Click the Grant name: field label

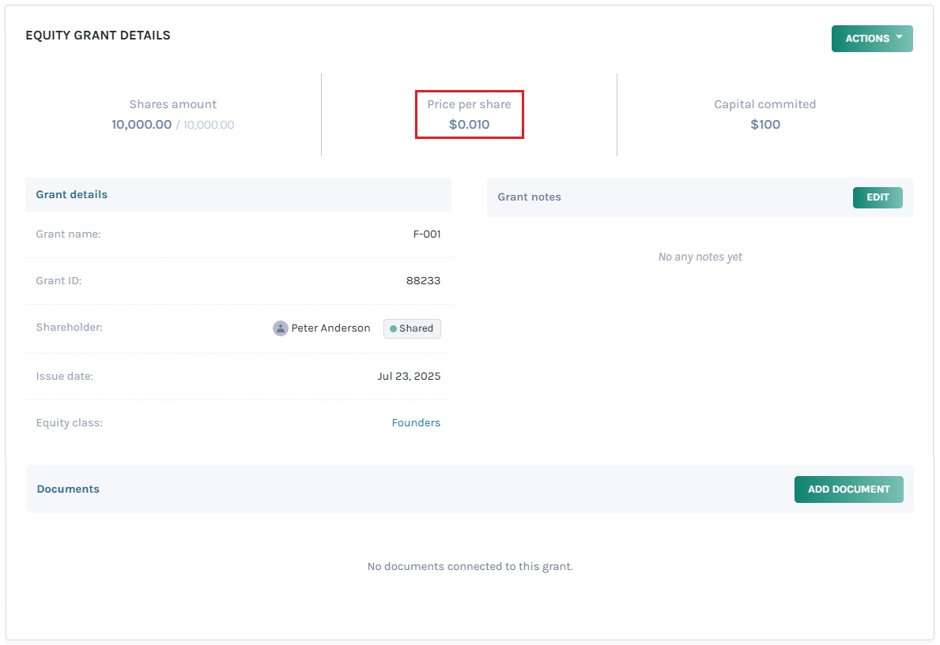(x=68, y=234)
